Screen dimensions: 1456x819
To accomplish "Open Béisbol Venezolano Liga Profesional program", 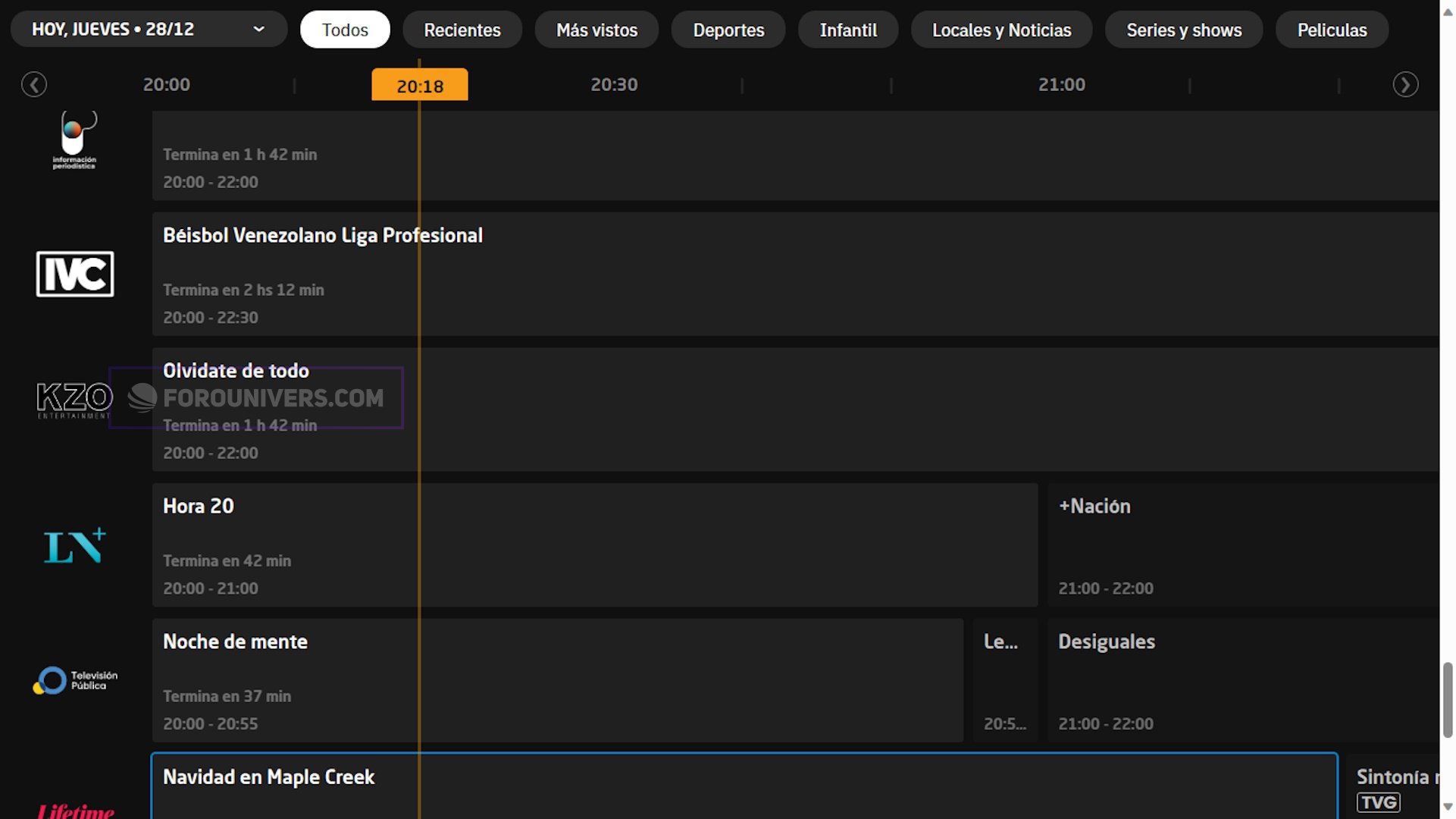I will (796, 274).
